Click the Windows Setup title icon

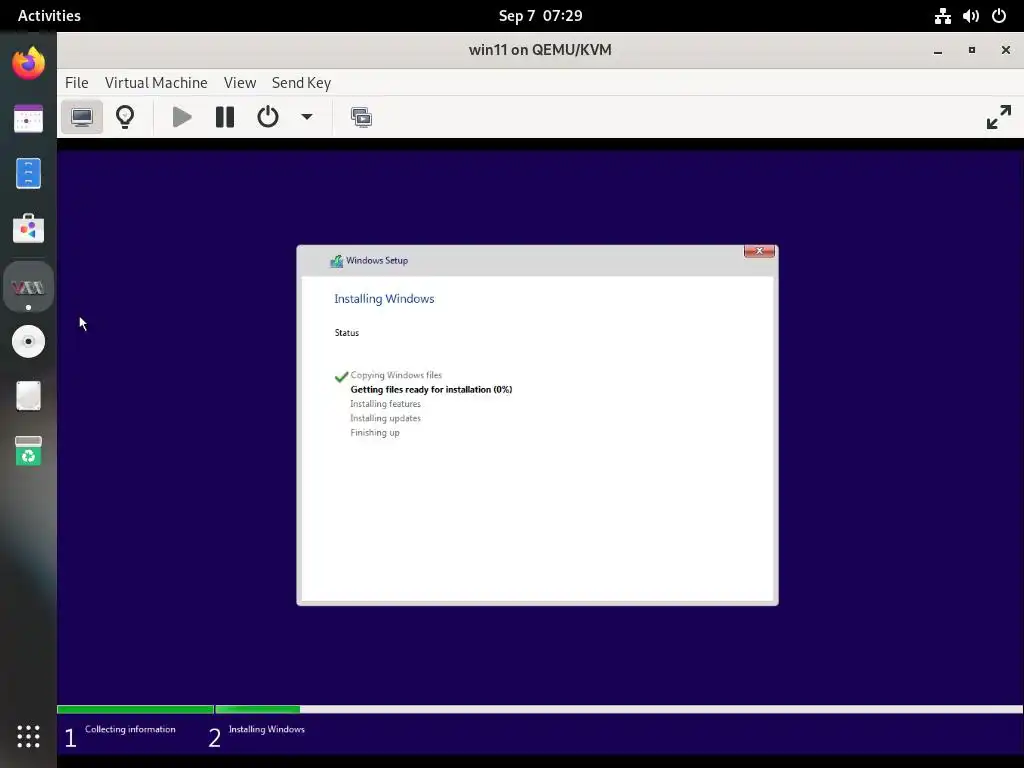click(x=336, y=261)
